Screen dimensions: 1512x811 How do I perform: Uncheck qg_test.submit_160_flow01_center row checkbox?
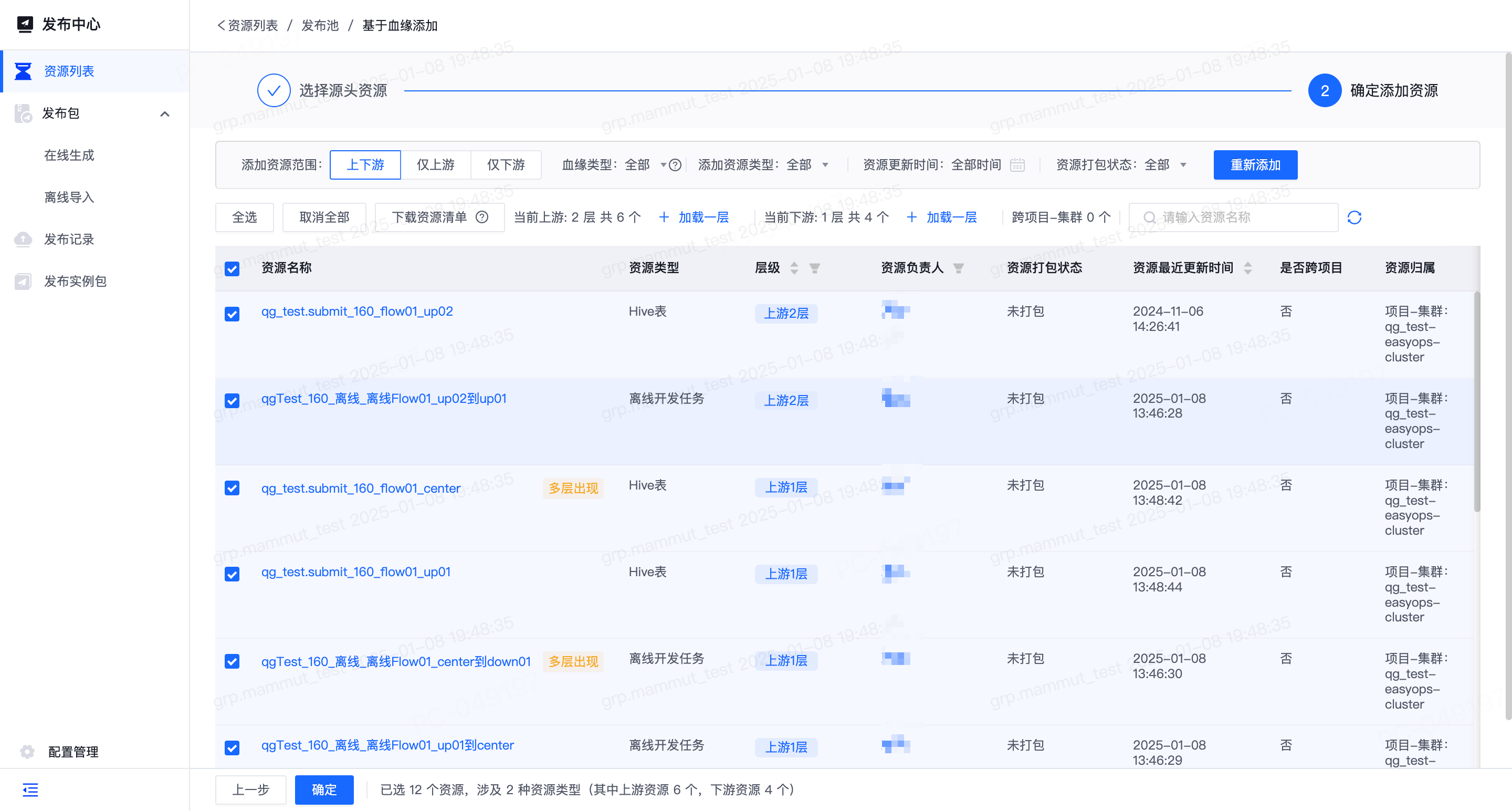click(232, 488)
